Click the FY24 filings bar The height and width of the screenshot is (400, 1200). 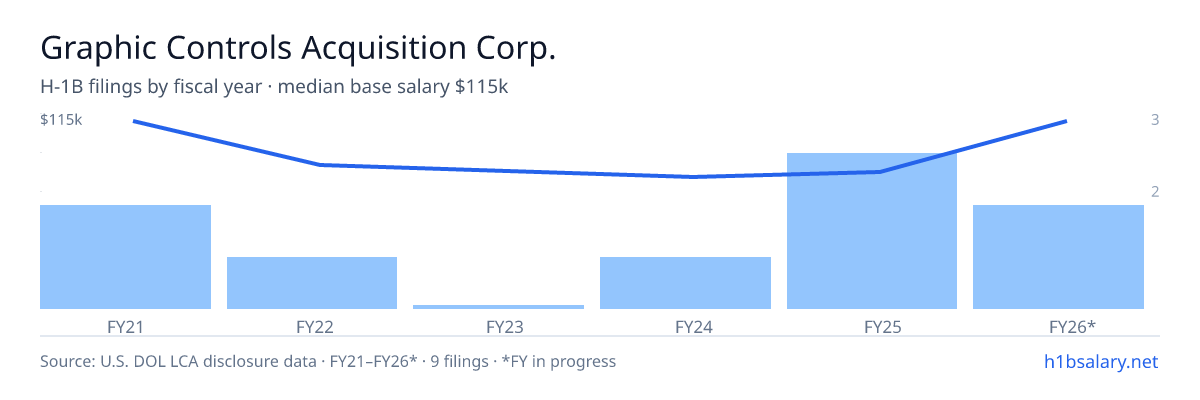(x=685, y=283)
